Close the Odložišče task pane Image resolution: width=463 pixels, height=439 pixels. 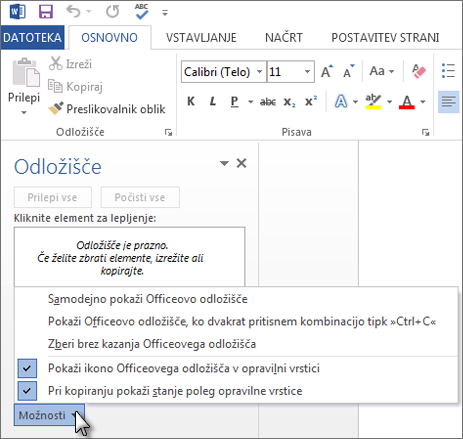241,163
